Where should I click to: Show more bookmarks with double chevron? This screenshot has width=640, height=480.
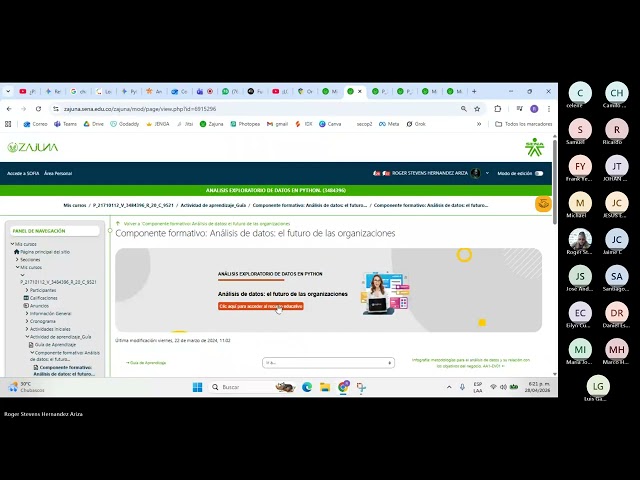pos(479,124)
